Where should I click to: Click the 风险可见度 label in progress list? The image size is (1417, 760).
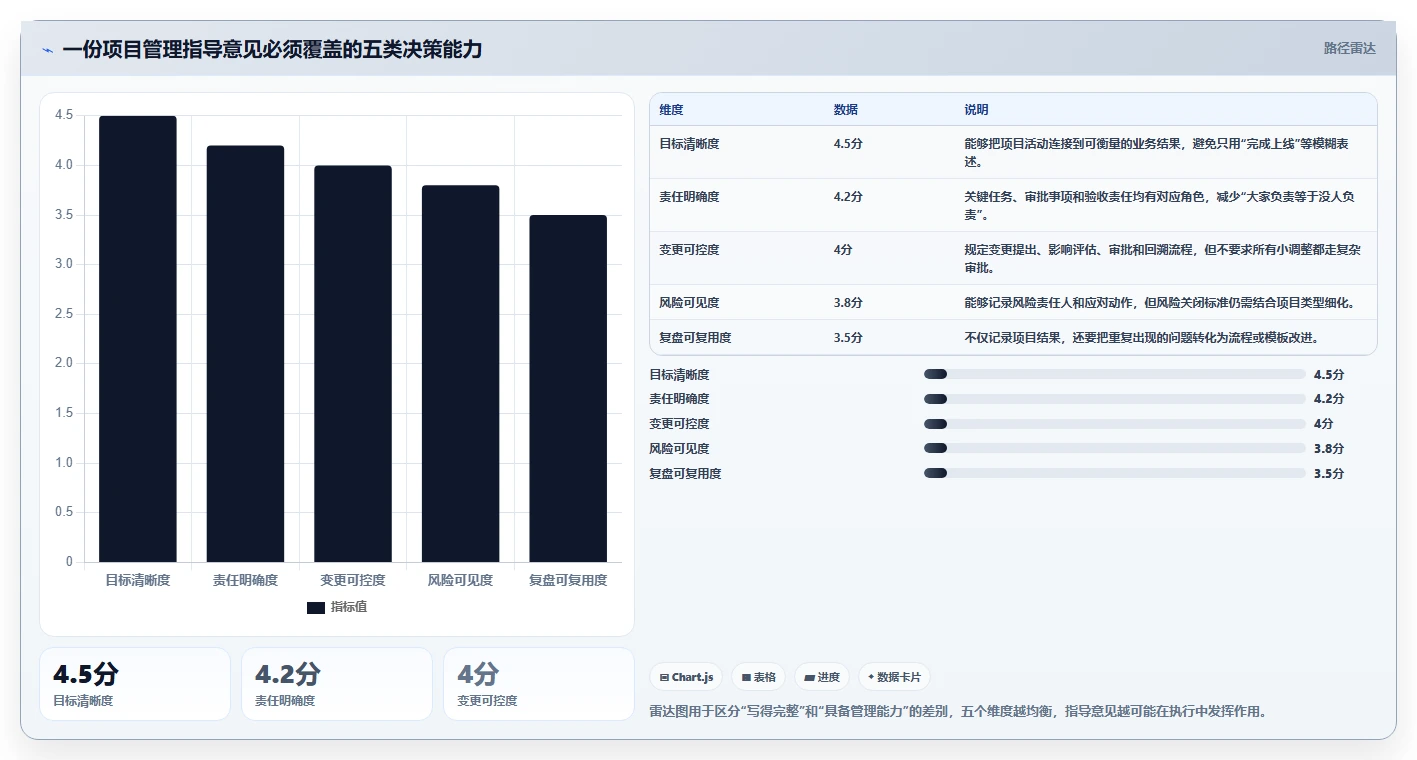click(679, 449)
